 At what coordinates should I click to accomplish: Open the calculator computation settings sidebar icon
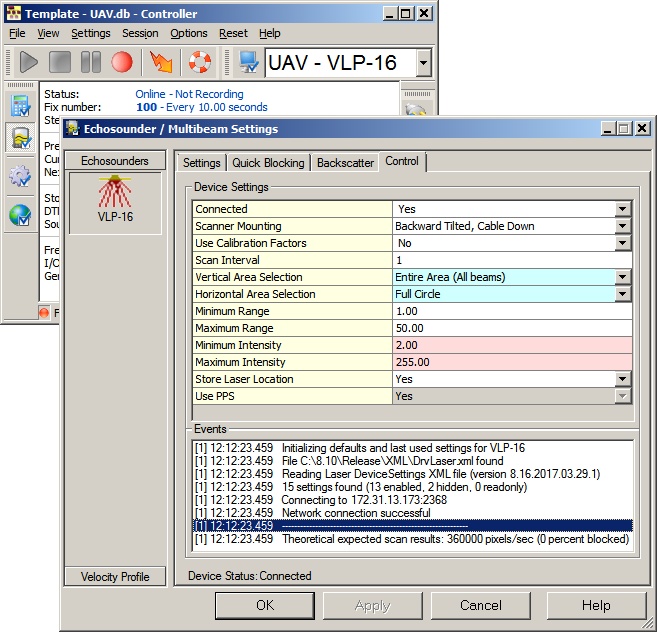20,106
